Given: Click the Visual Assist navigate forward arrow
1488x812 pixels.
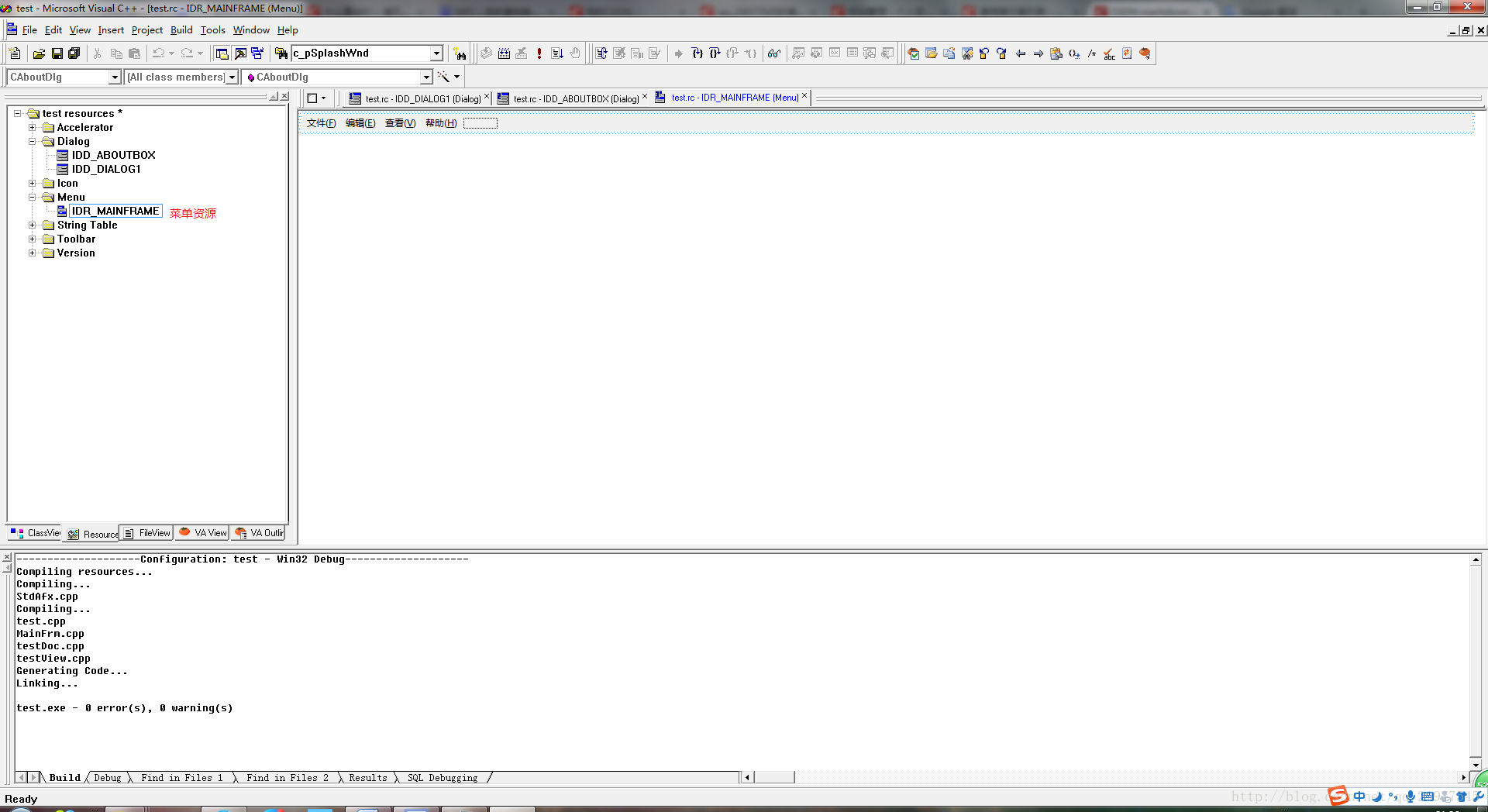Looking at the screenshot, I should point(1038,53).
